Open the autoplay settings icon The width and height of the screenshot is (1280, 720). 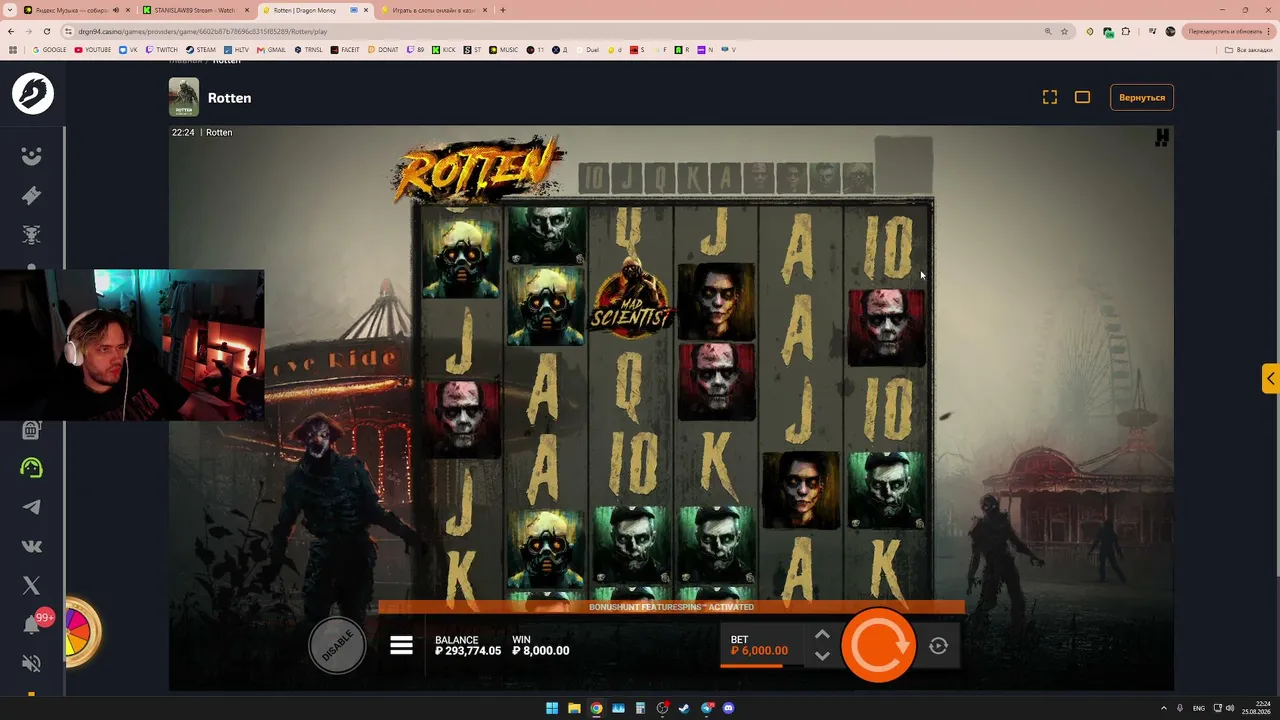click(938, 646)
